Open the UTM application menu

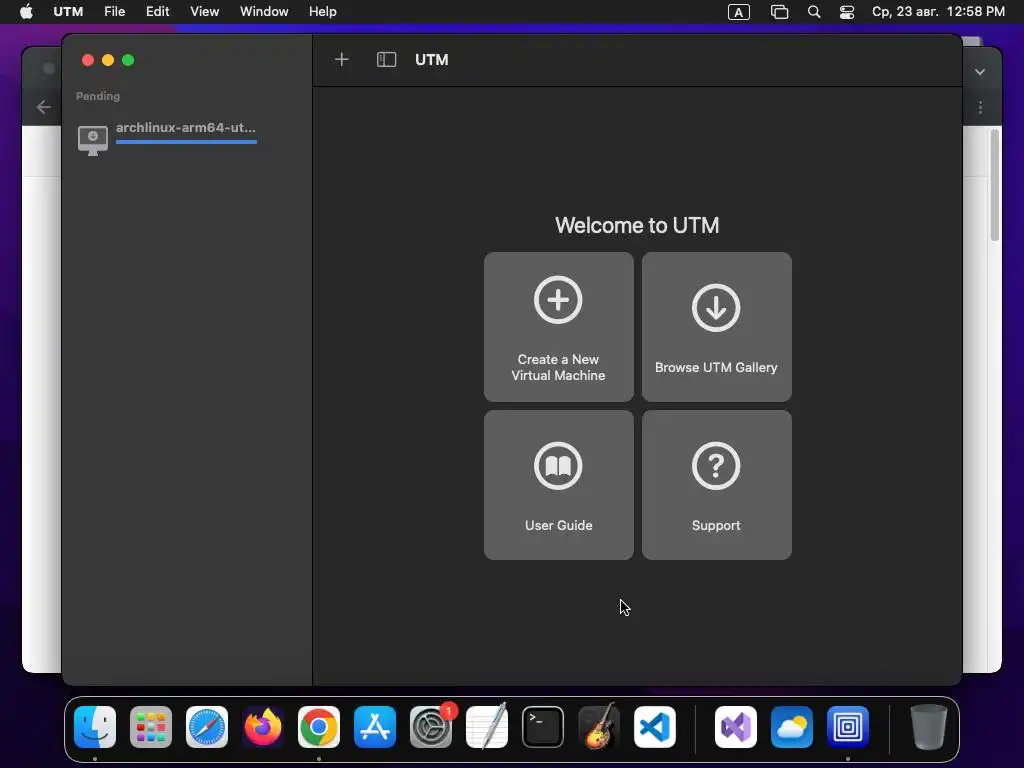click(x=68, y=12)
